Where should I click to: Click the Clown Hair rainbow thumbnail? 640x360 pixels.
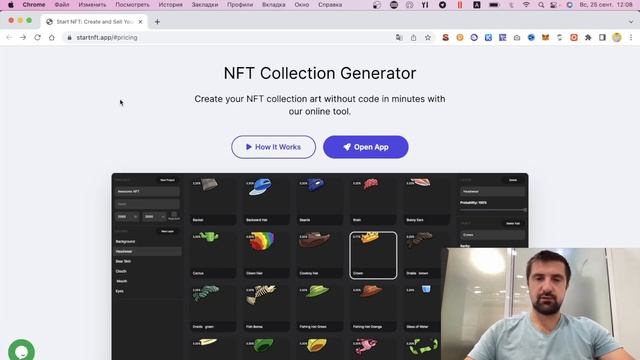click(266, 255)
